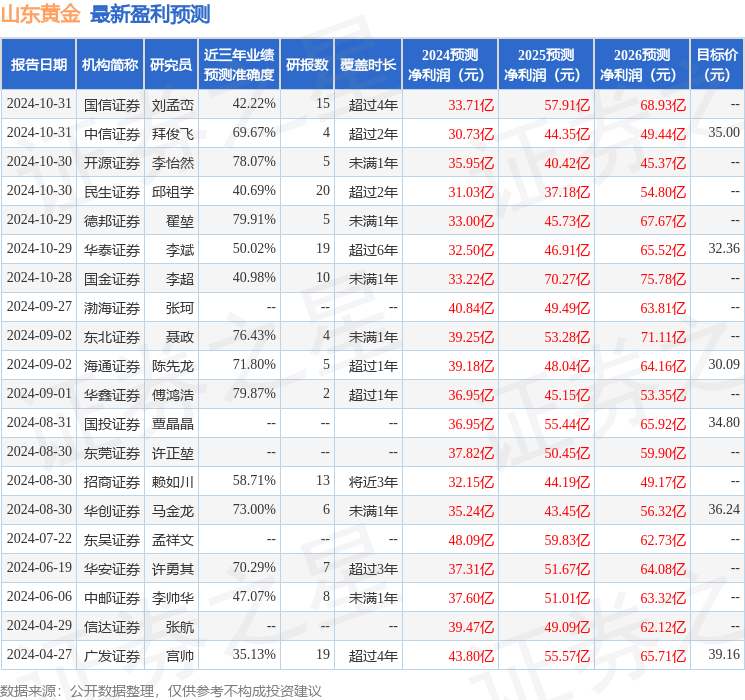Viewport: 745px width, 700px height.
Task: Select the 华泰证券 institution cell
Action: [x=112, y=250]
